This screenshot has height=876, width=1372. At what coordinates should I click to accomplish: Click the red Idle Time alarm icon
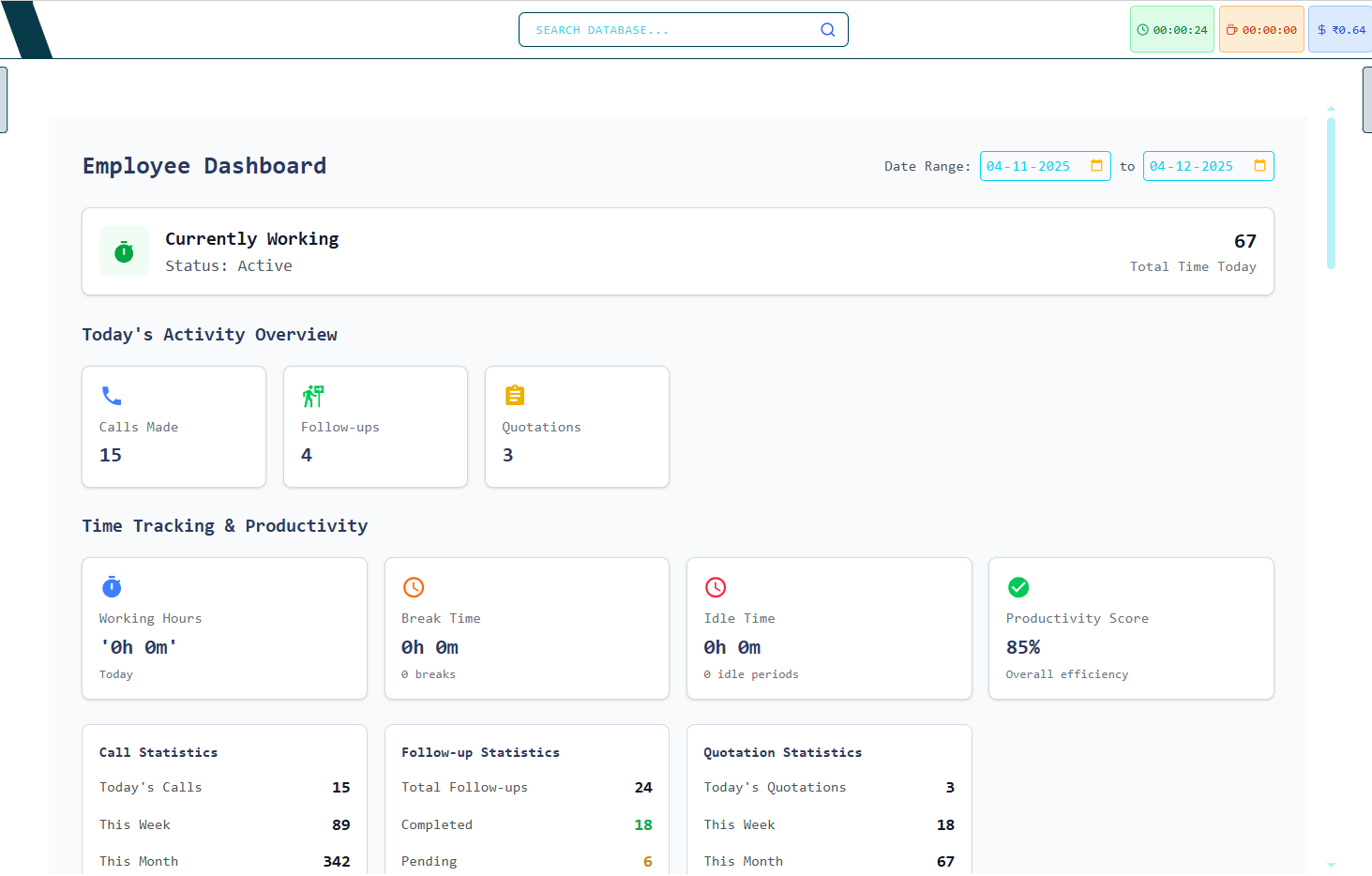[716, 587]
